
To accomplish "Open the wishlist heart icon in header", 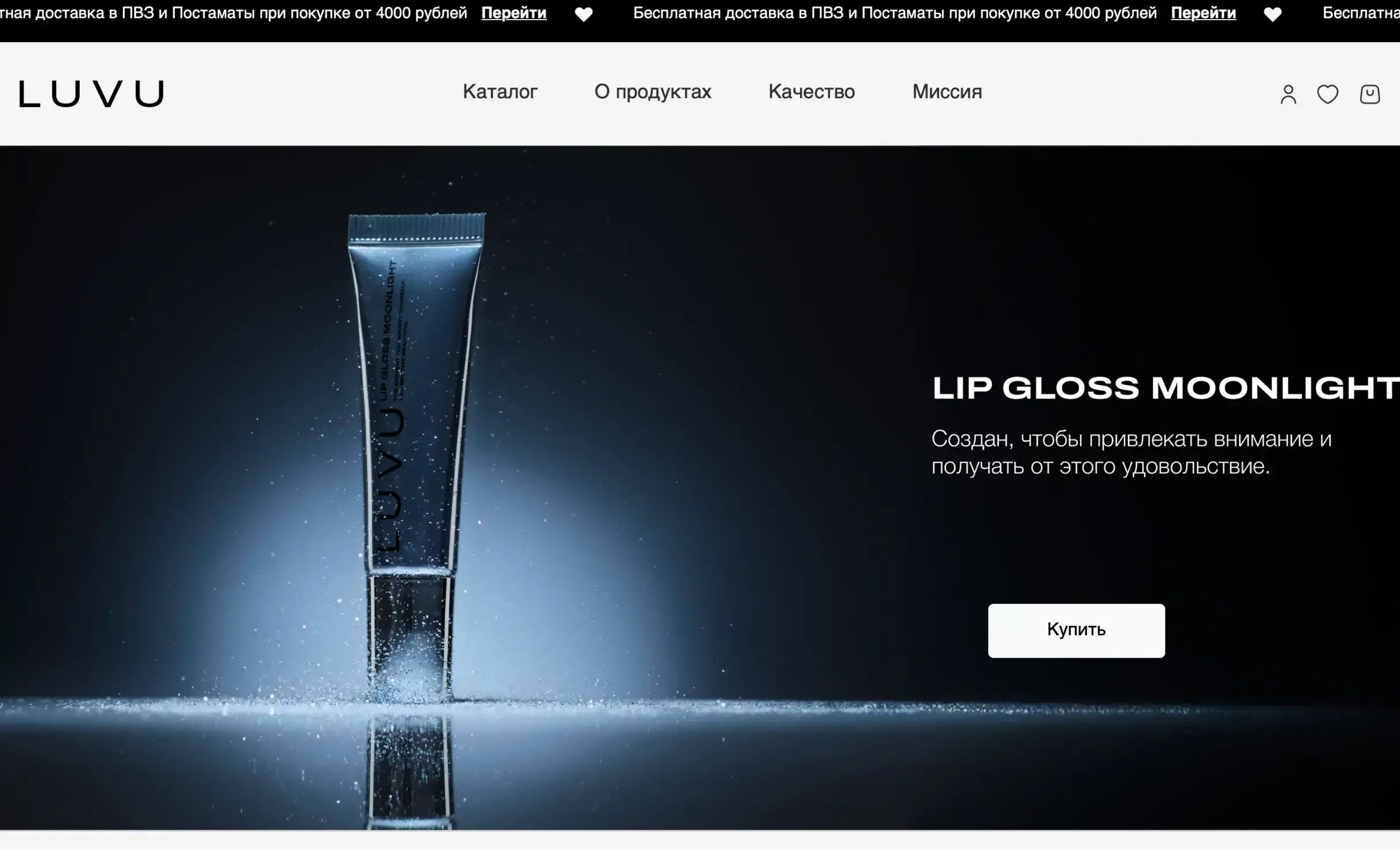I will click(x=1328, y=94).
